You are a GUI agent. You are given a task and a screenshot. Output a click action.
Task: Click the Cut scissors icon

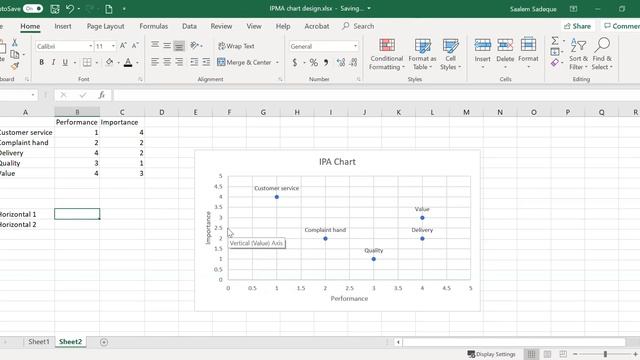click(15, 42)
